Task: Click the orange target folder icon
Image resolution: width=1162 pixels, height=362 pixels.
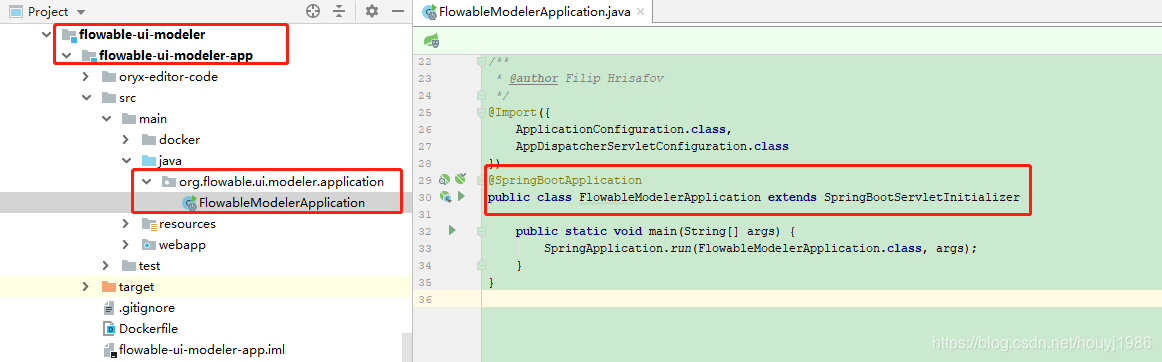Action: coord(108,286)
